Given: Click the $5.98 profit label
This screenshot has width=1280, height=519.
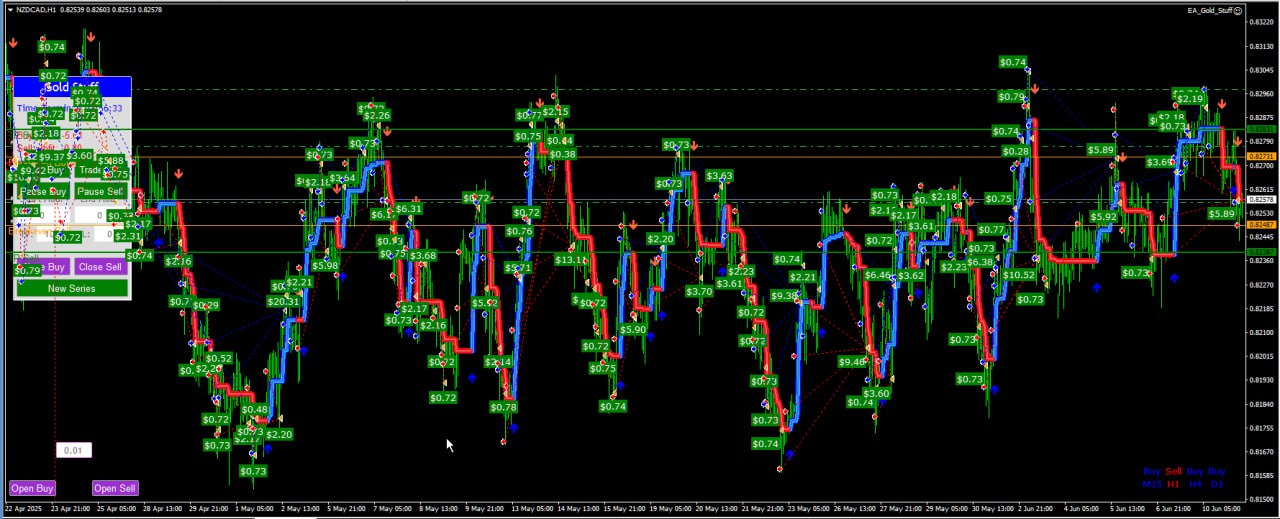Looking at the screenshot, I should pos(324,266).
